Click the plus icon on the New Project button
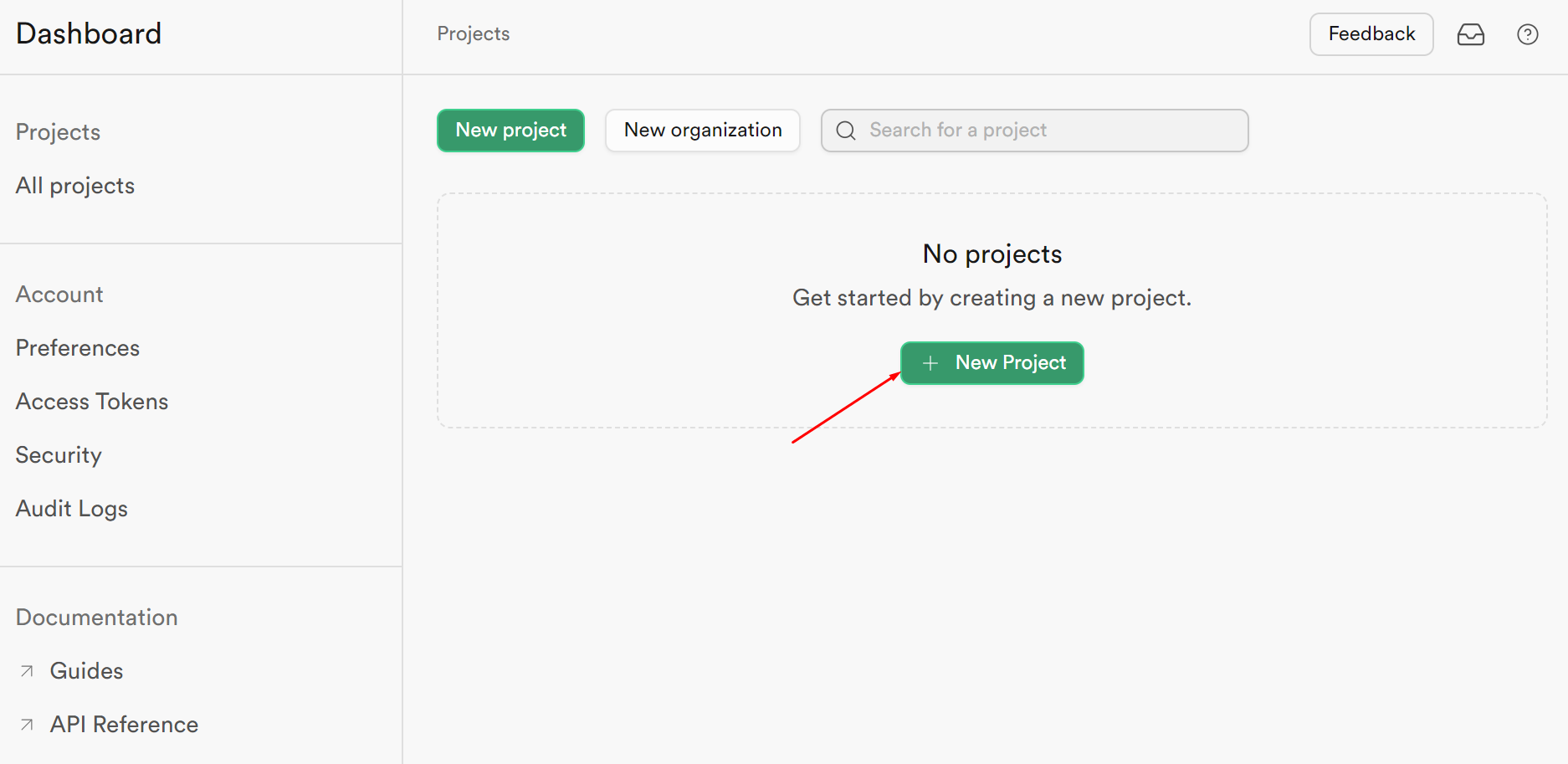This screenshot has height=764, width=1568. click(x=930, y=362)
